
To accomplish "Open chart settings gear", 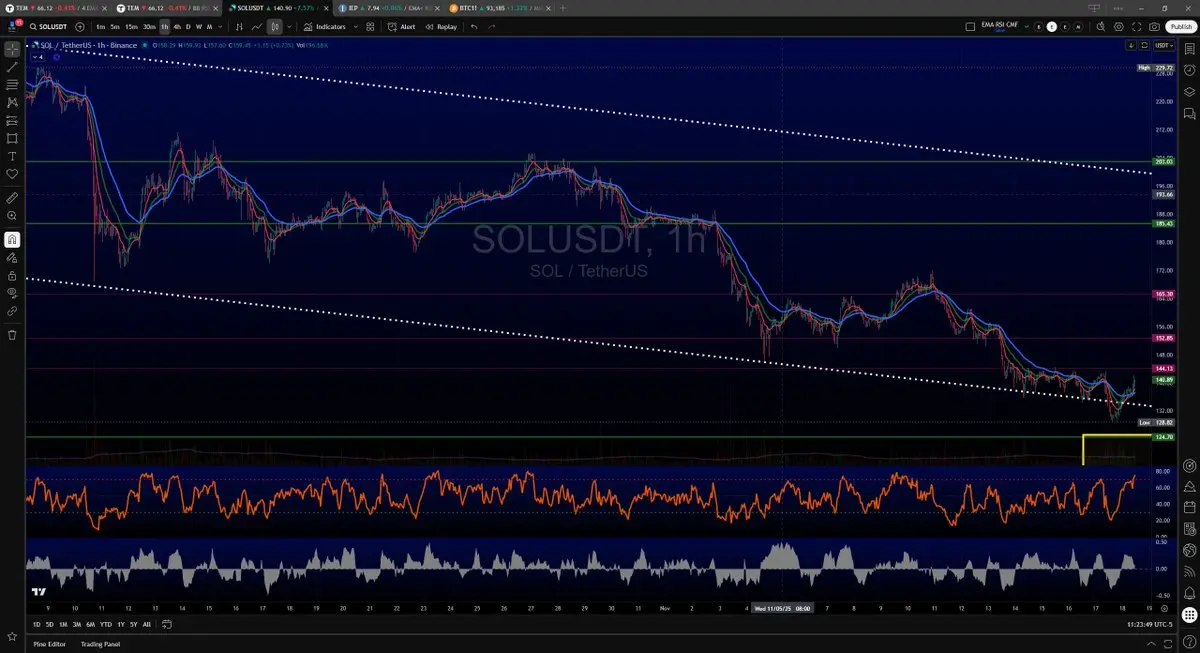I will 1119,27.
